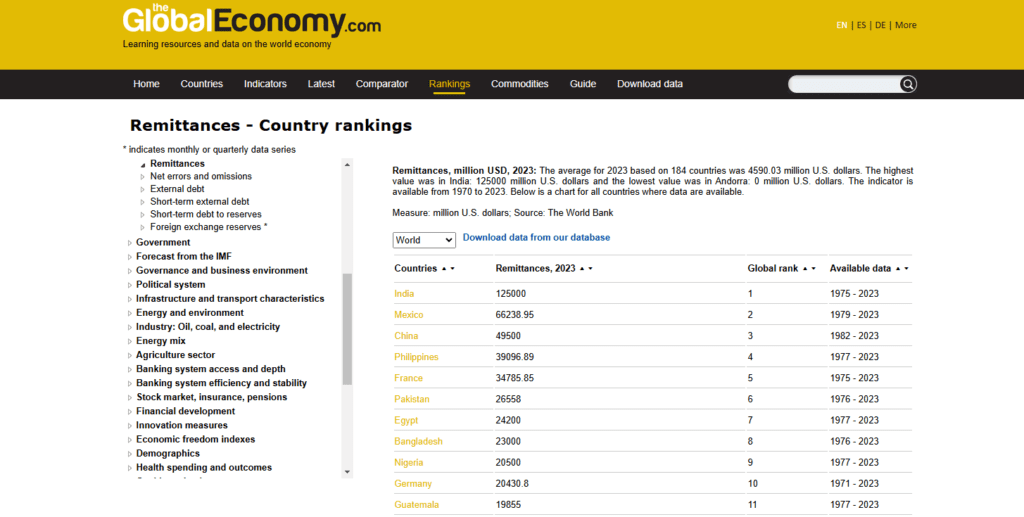Image resolution: width=1024 pixels, height=517 pixels.
Task: Go to the Commodities menu
Action: 519,84
